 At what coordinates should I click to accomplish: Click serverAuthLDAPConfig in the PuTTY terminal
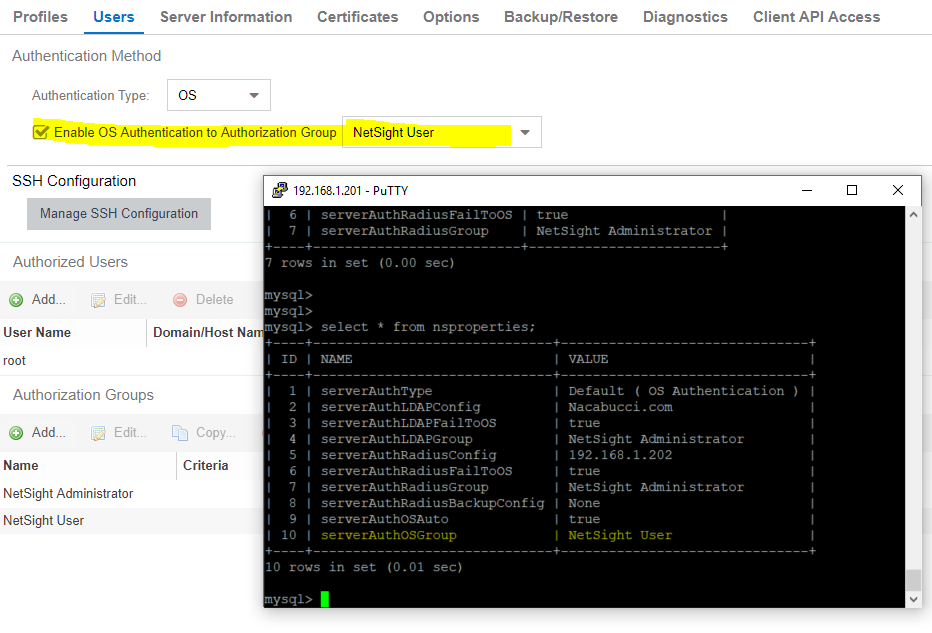coord(401,407)
